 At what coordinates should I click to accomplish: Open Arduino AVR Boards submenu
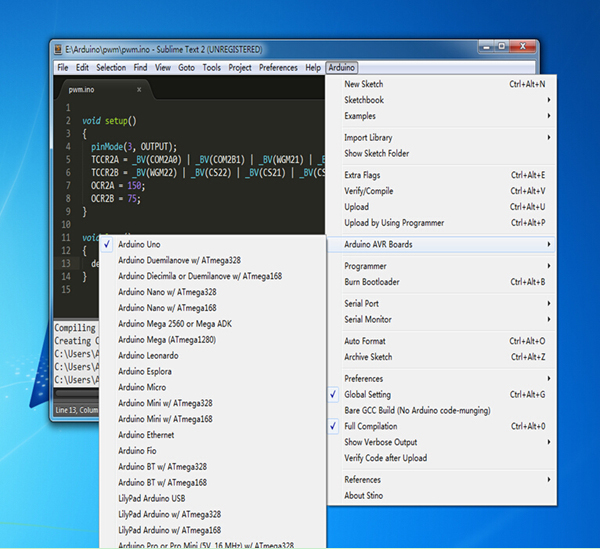[442, 244]
